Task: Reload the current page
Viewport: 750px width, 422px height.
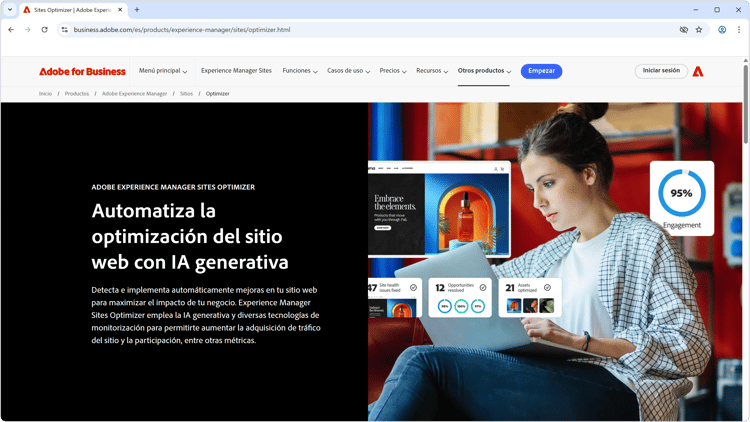Action: 44,30
